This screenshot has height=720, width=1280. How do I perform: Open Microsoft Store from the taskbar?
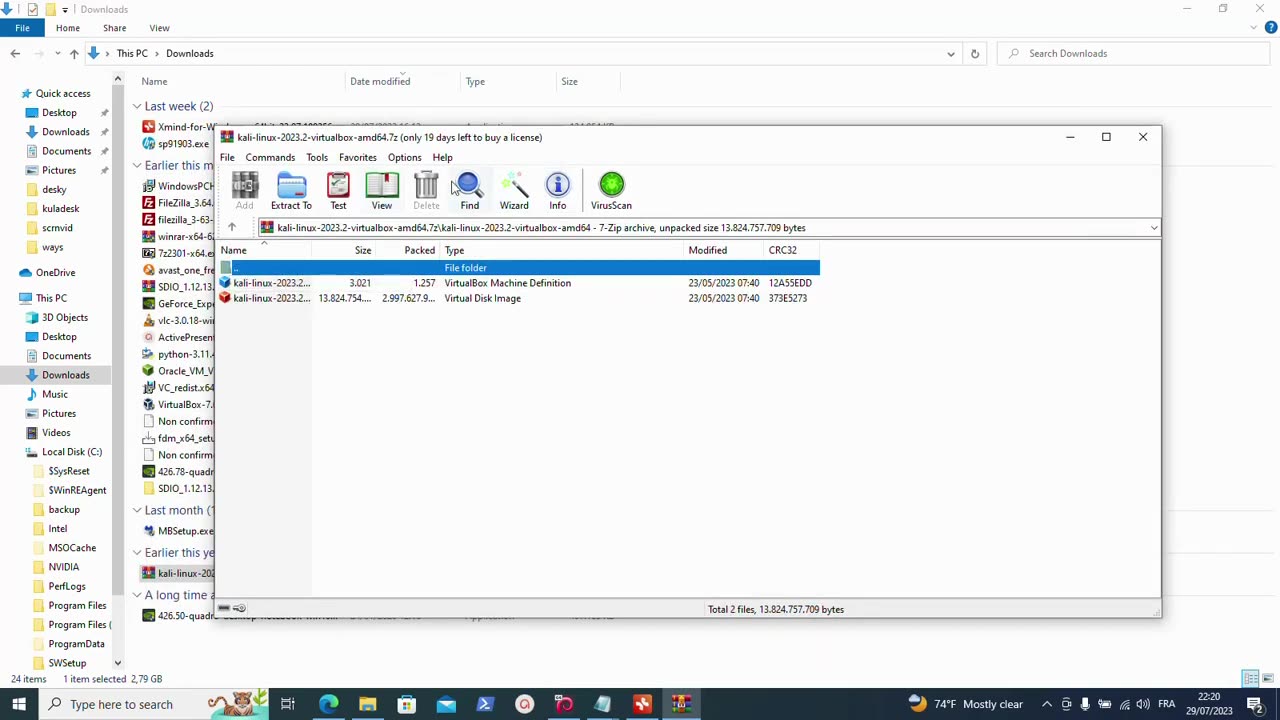(x=406, y=704)
